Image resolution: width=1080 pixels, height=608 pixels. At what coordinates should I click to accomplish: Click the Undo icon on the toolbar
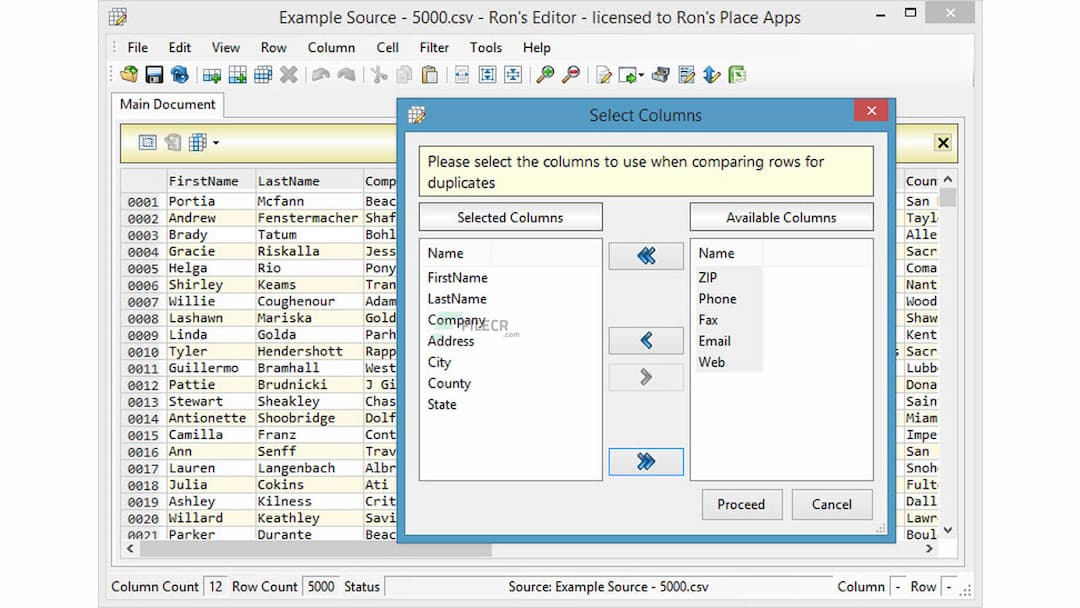[320, 74]
